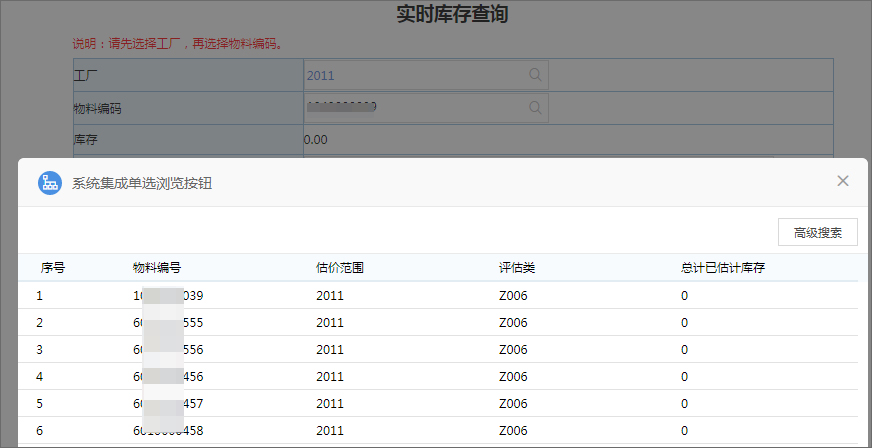872x448 pixels.
Task: Click the 评估类 column header
Action: pyautogui.click(x=517, y=268)
